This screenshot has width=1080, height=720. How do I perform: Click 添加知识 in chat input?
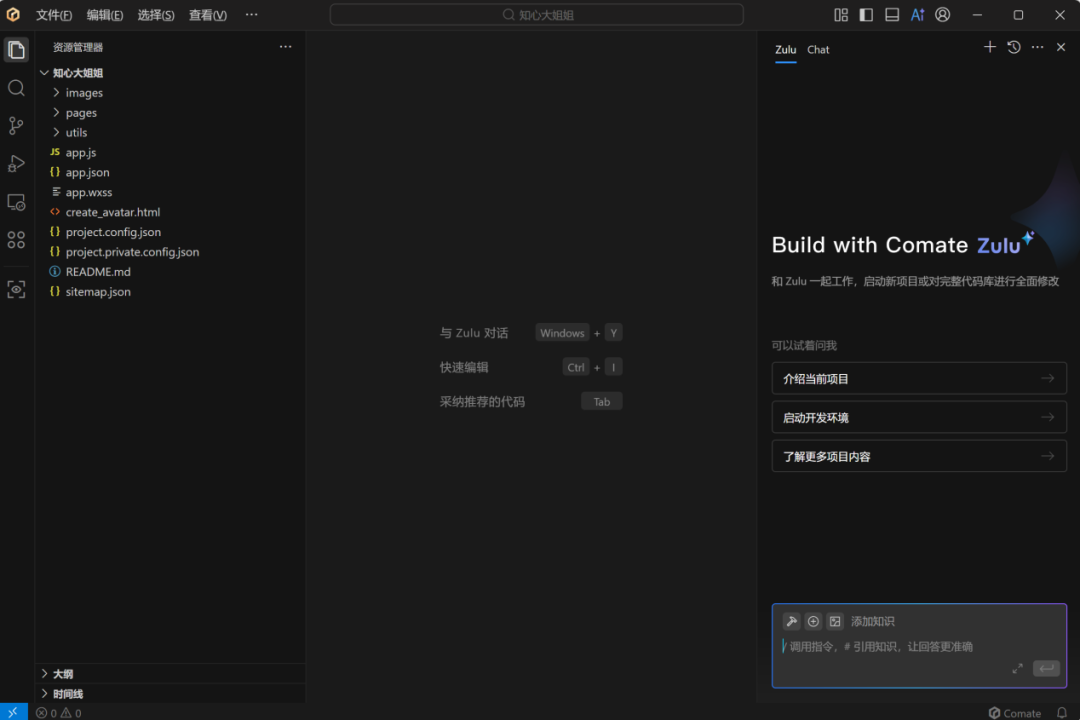click(x=873, y=621)
